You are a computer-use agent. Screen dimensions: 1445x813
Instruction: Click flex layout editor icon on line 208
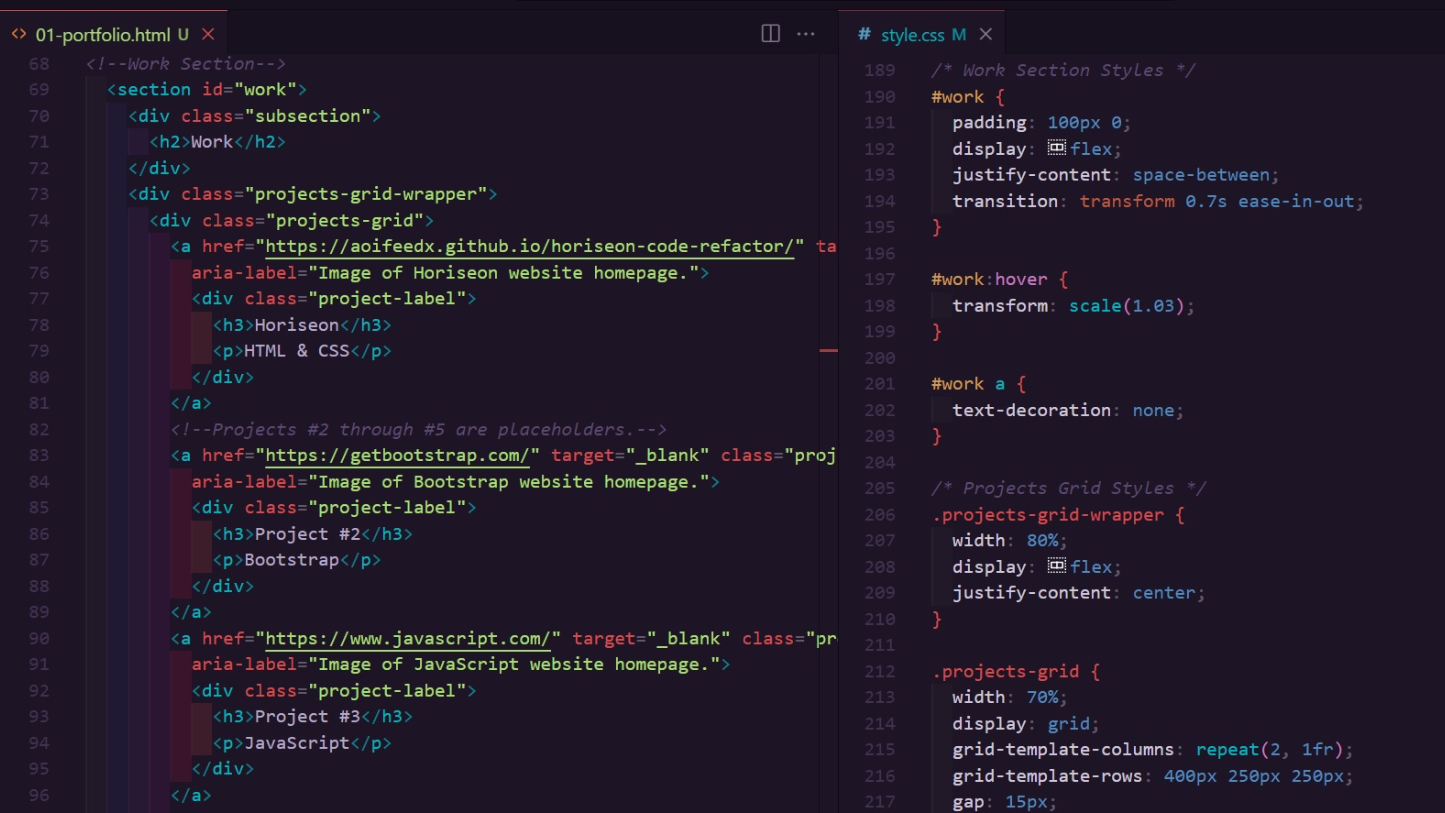tap(1057, 566)
